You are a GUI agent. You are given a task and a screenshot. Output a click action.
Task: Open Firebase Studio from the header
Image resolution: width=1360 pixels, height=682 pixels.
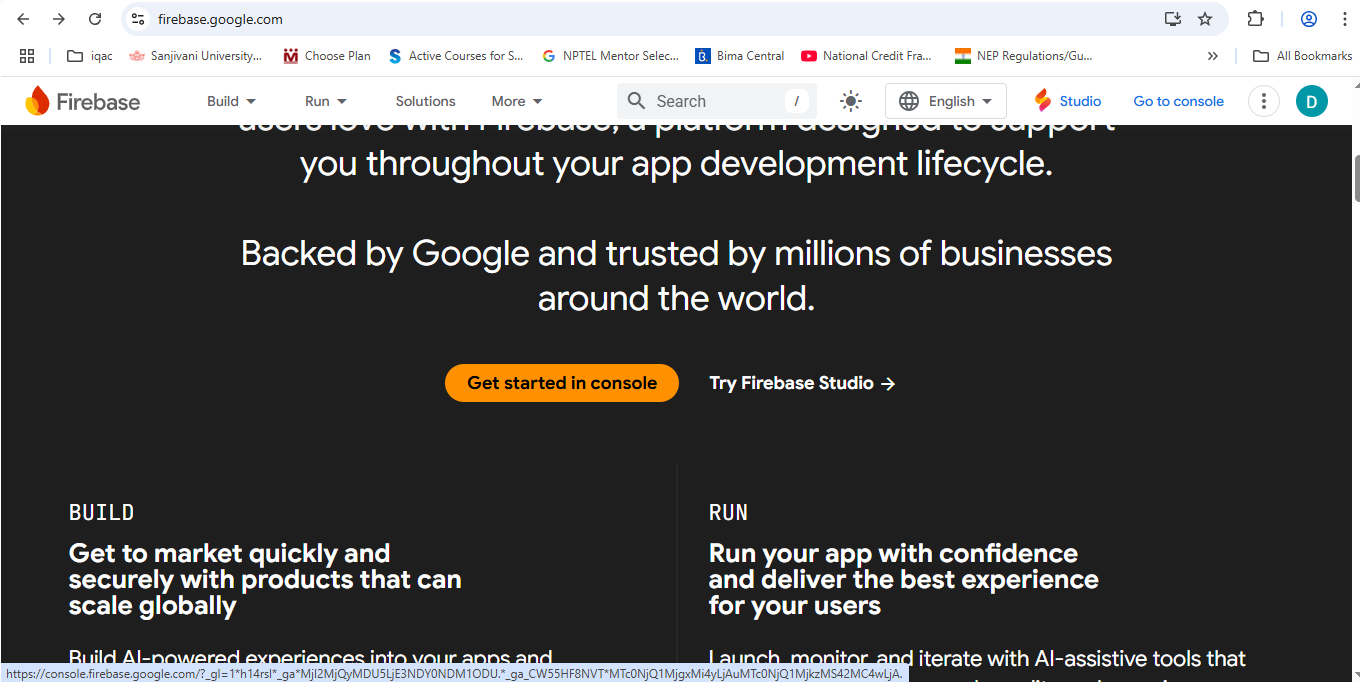pyautogui.click(x=1068, y=101)
